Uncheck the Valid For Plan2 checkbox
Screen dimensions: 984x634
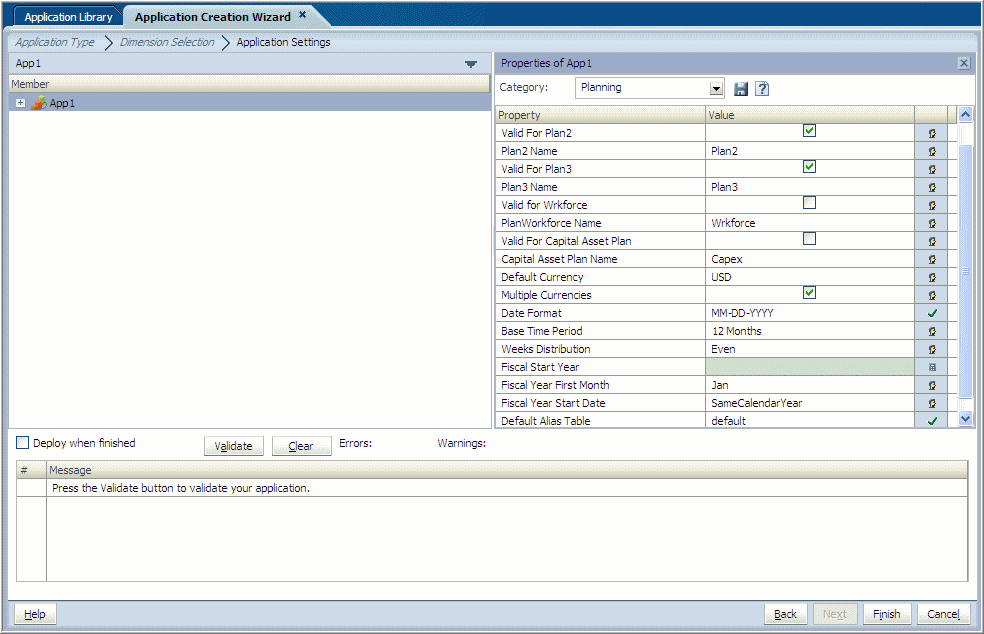(x=810, y=131)
